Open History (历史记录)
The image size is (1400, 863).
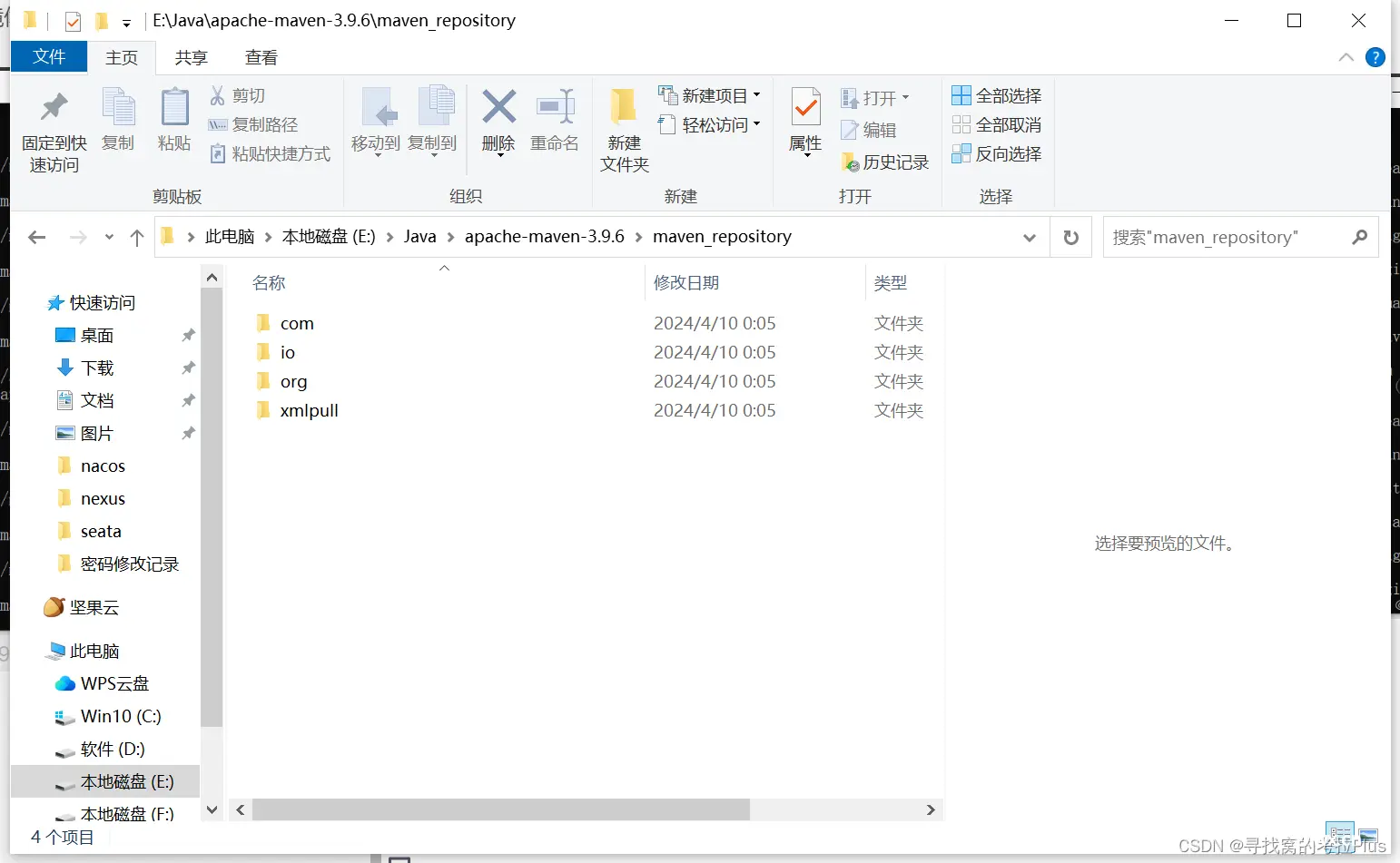tap(885, 162)
